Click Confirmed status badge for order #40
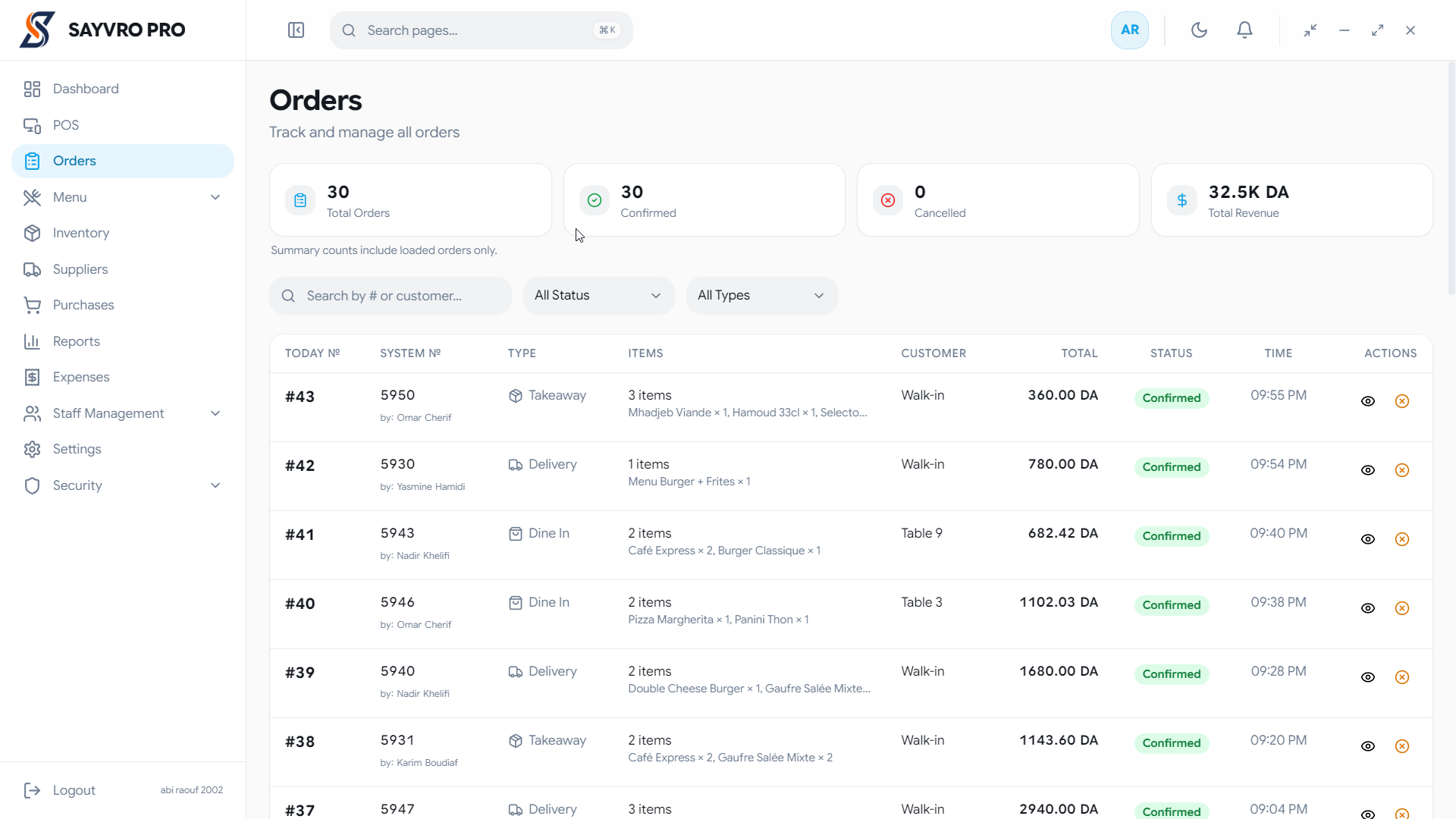Viewport: 1456px width, 819px height. [x=1172, y=605]
